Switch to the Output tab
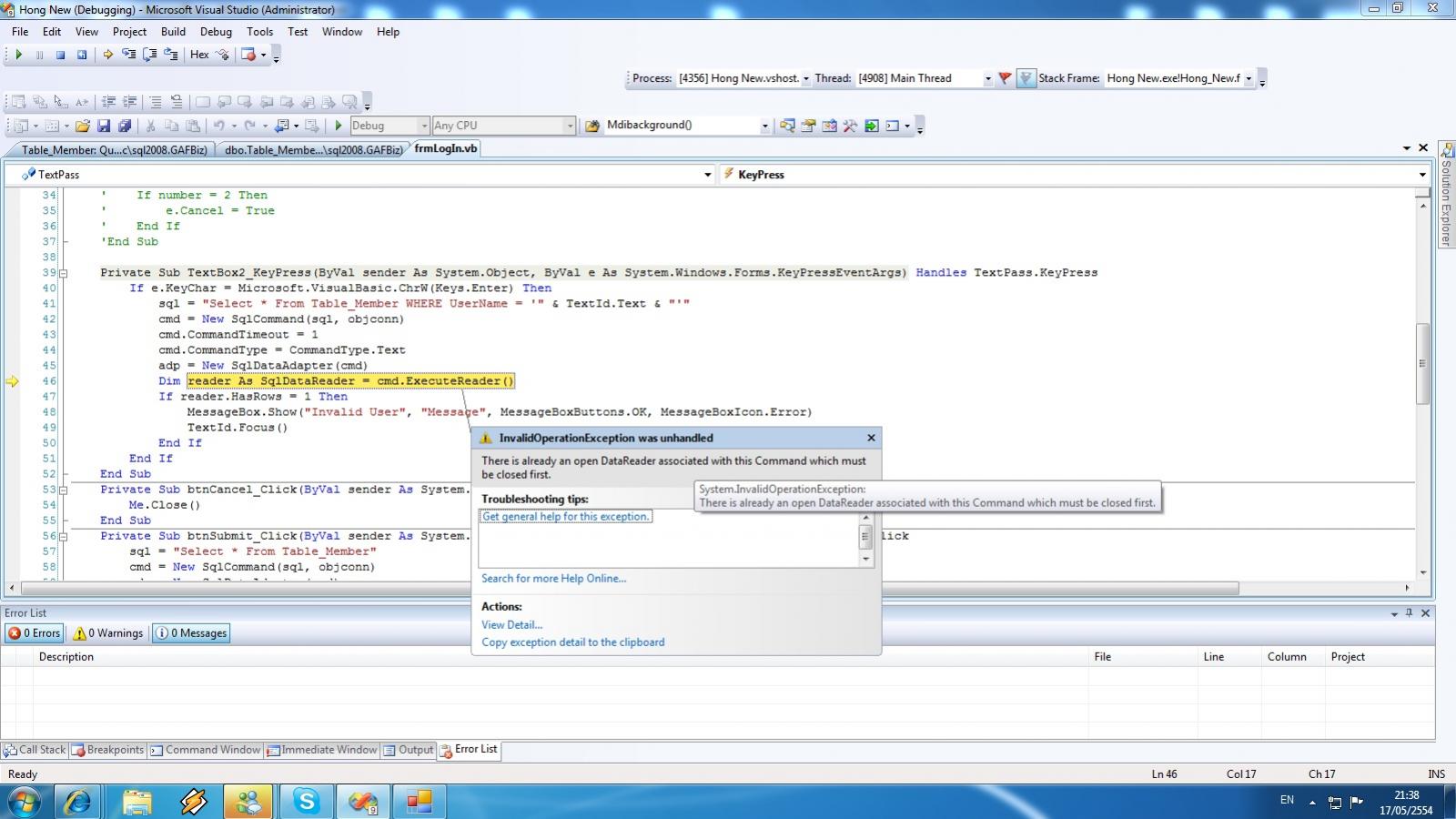 coord(408,750)
